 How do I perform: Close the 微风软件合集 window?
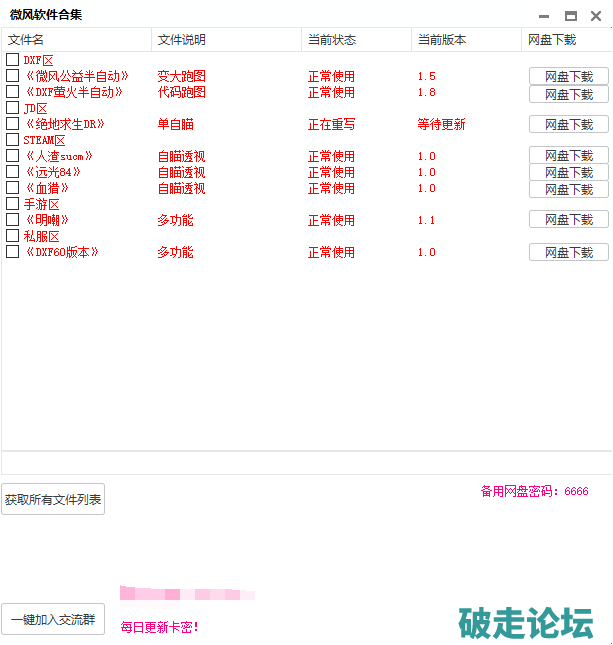[x=596, y=16]
